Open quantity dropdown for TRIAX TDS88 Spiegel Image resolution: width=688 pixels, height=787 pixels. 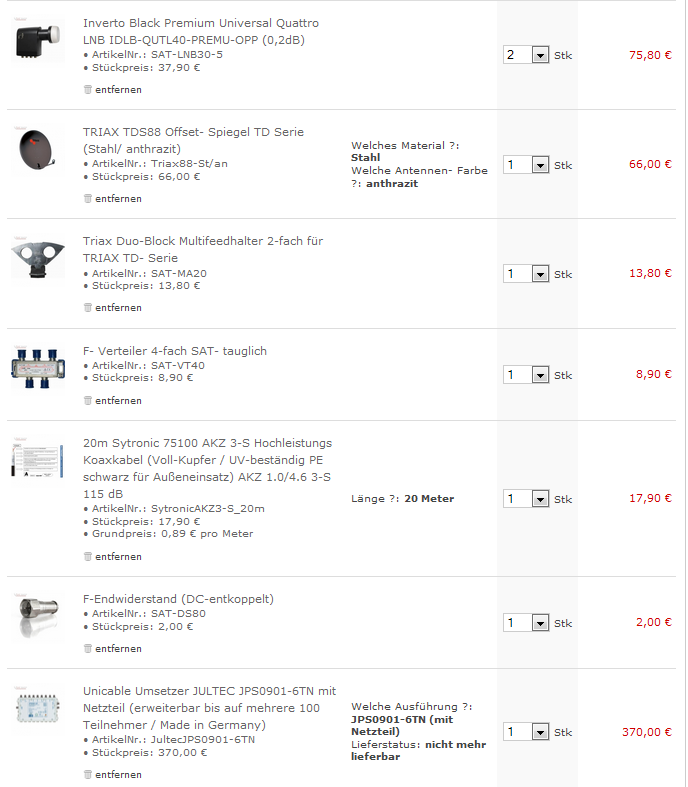coord(540,165)
